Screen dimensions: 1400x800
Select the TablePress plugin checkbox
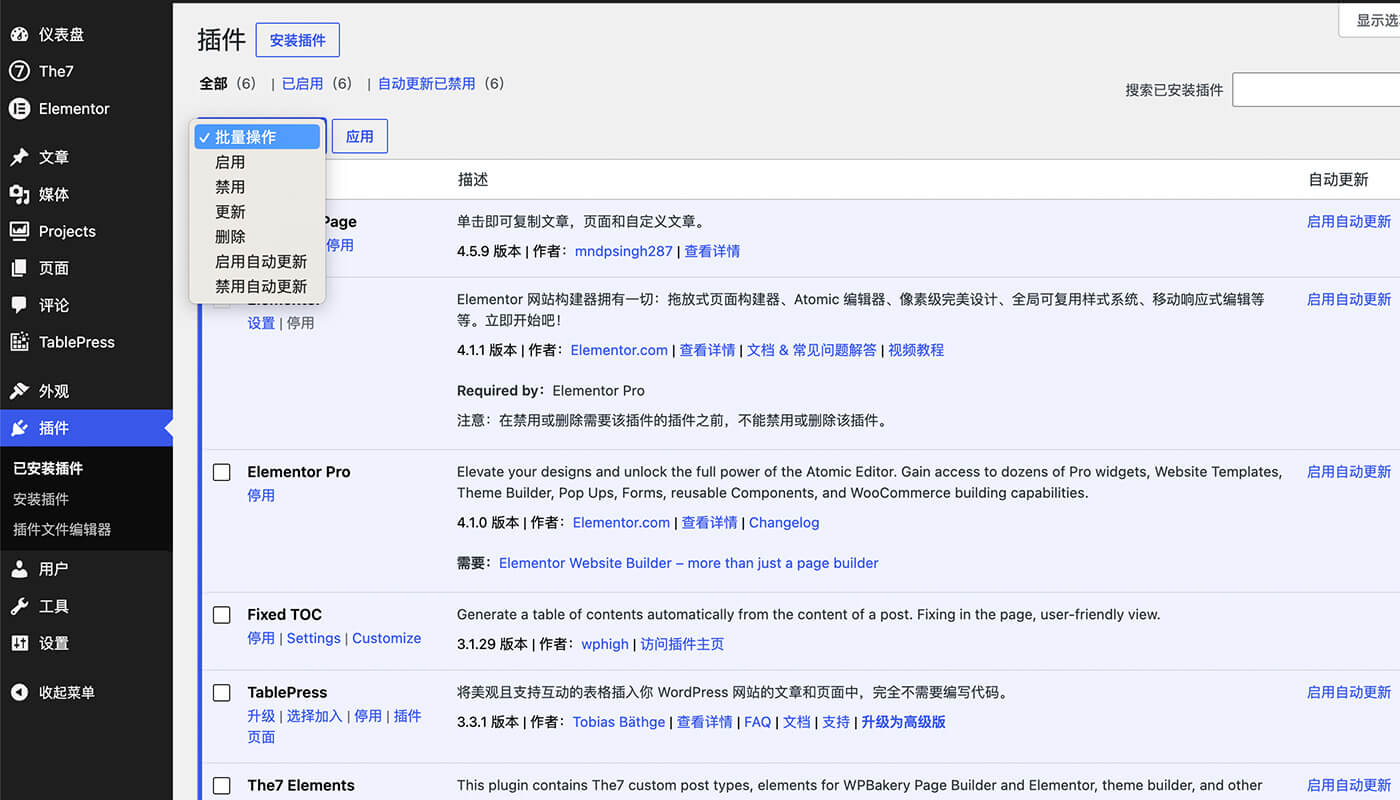(222, 692)
